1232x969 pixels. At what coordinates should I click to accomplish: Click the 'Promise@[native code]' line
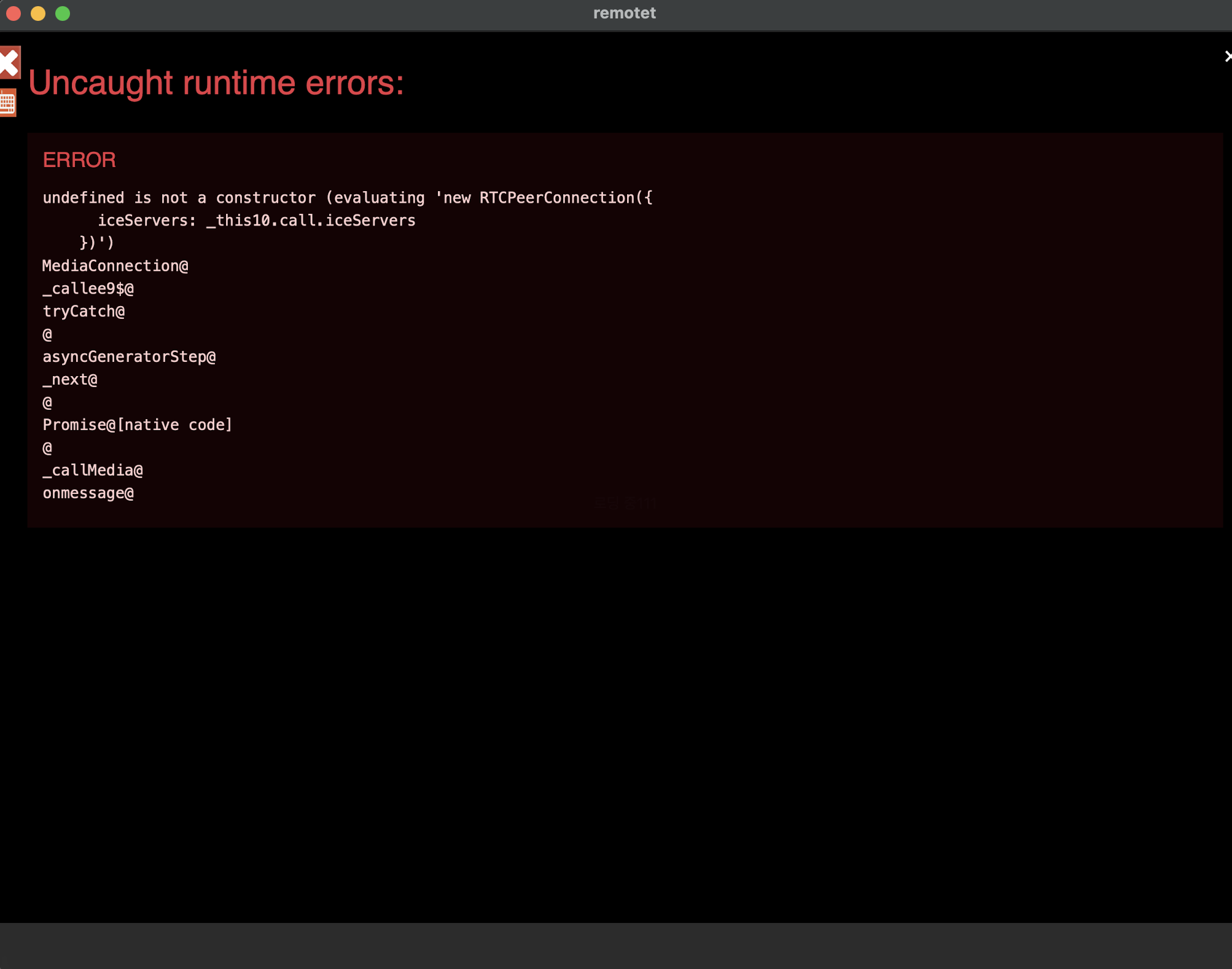pos(138,425)
